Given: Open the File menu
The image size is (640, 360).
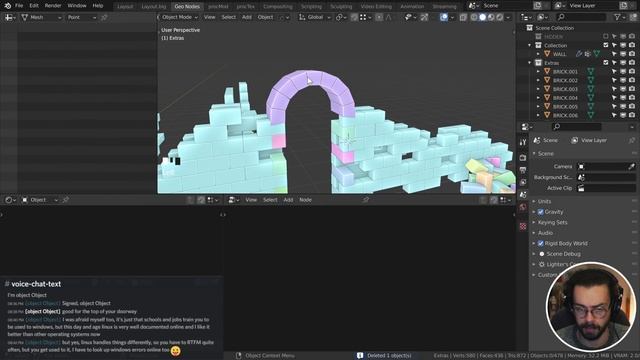Looking at the screenshot, I should 19,6.
